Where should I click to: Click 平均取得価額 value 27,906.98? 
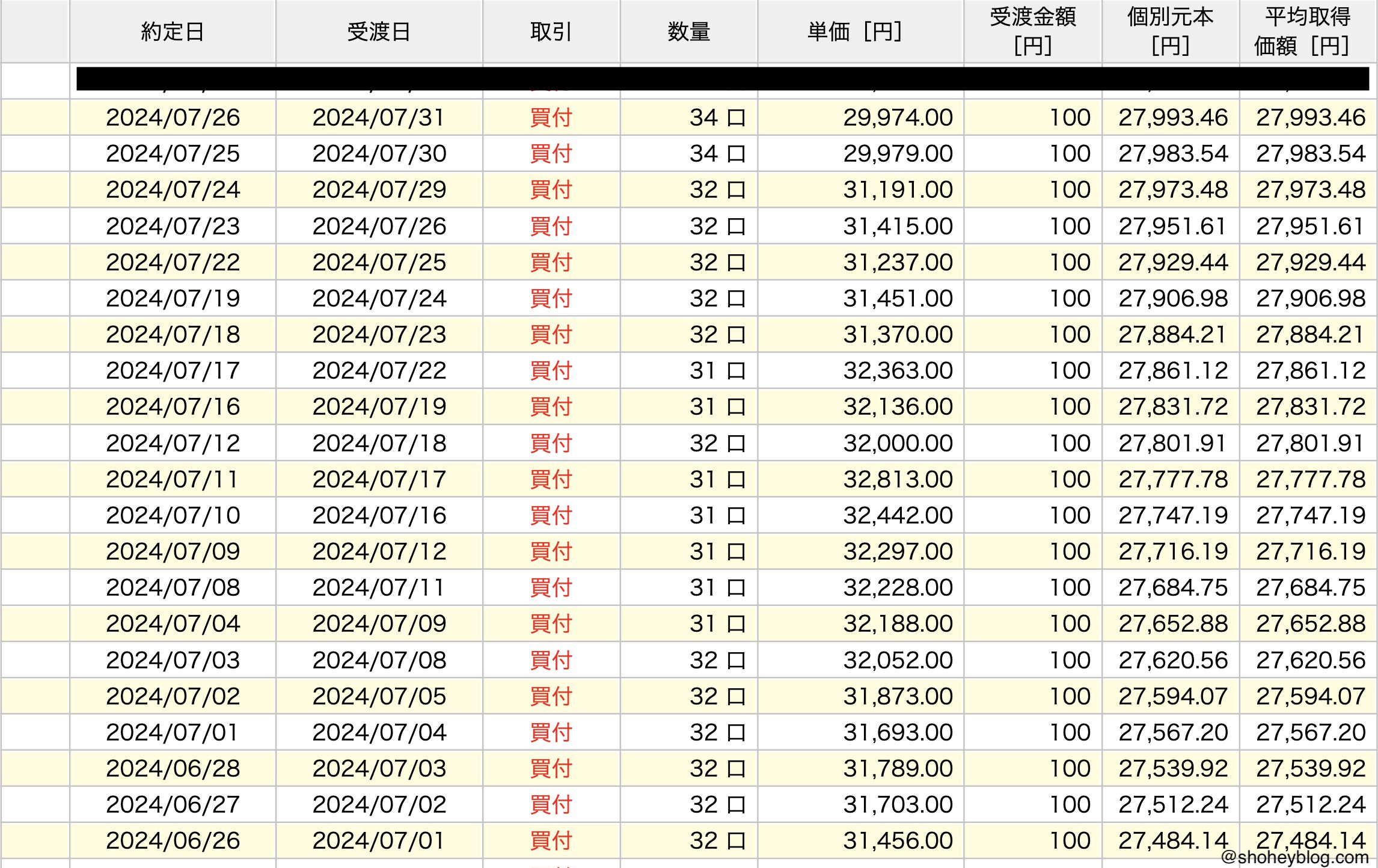tap(1311, 298)
